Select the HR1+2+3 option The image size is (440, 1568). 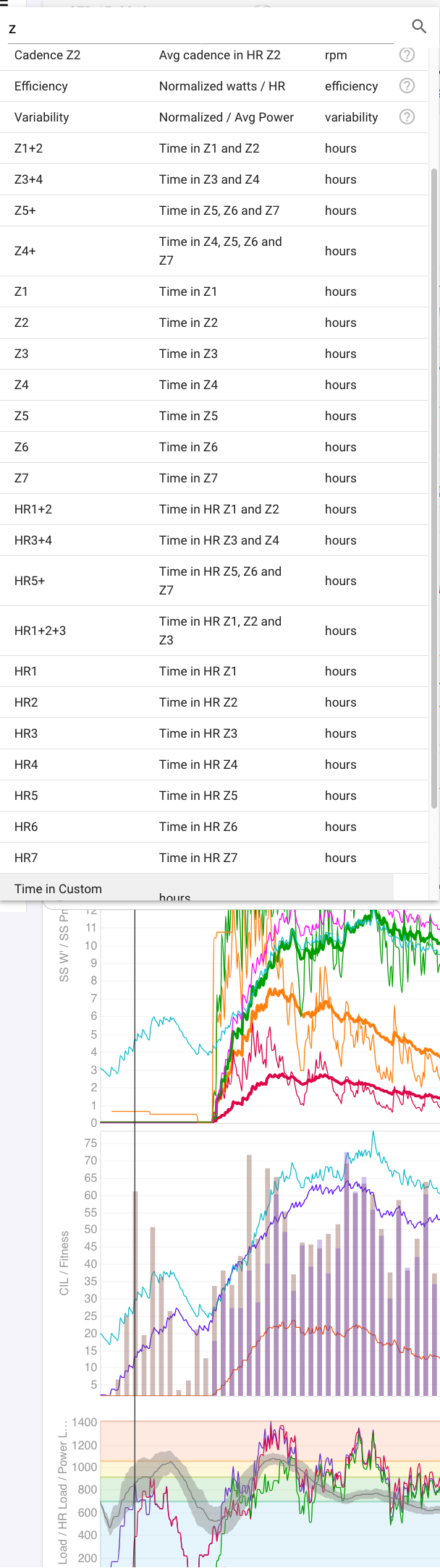click(213, 631)
